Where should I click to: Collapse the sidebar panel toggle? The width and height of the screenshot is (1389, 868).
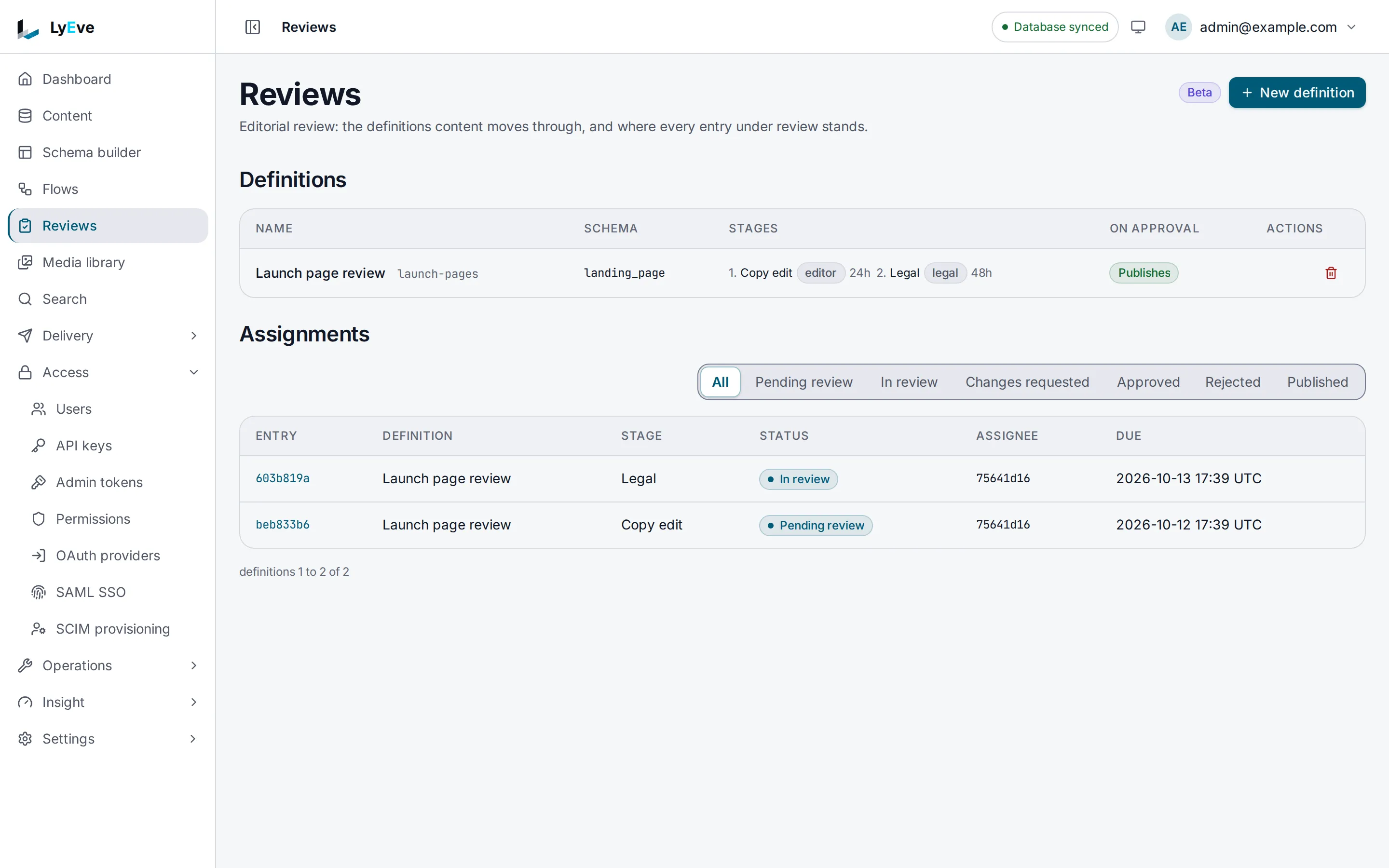tap(253, 27)
